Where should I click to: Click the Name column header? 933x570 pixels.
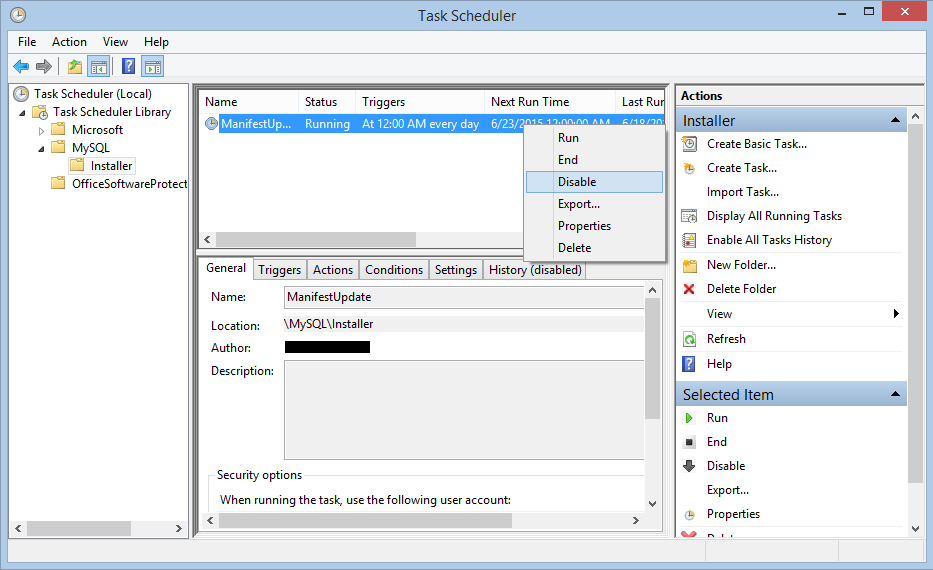(x=249, y=102)
